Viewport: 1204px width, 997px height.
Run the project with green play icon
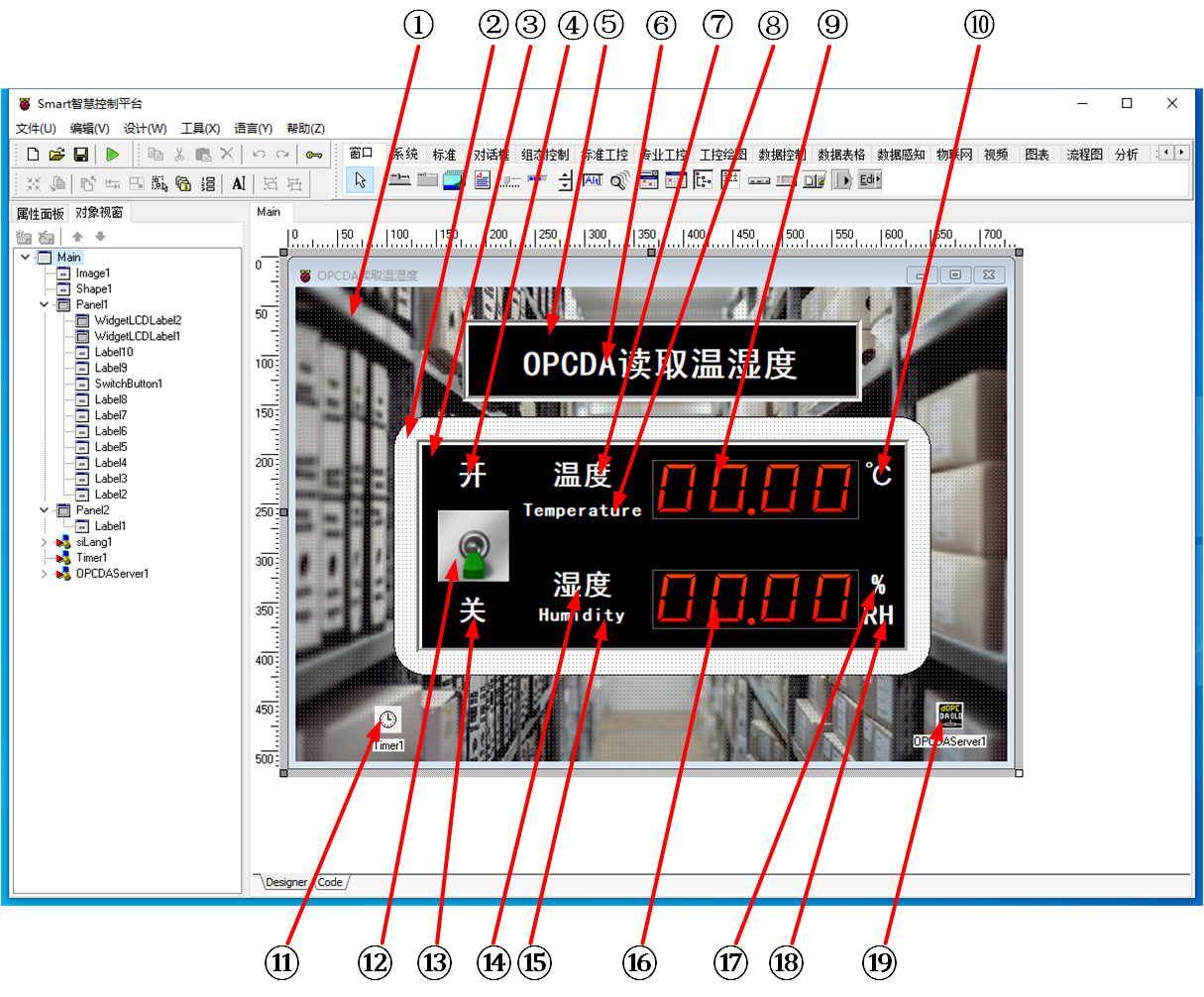pos(113,155)
